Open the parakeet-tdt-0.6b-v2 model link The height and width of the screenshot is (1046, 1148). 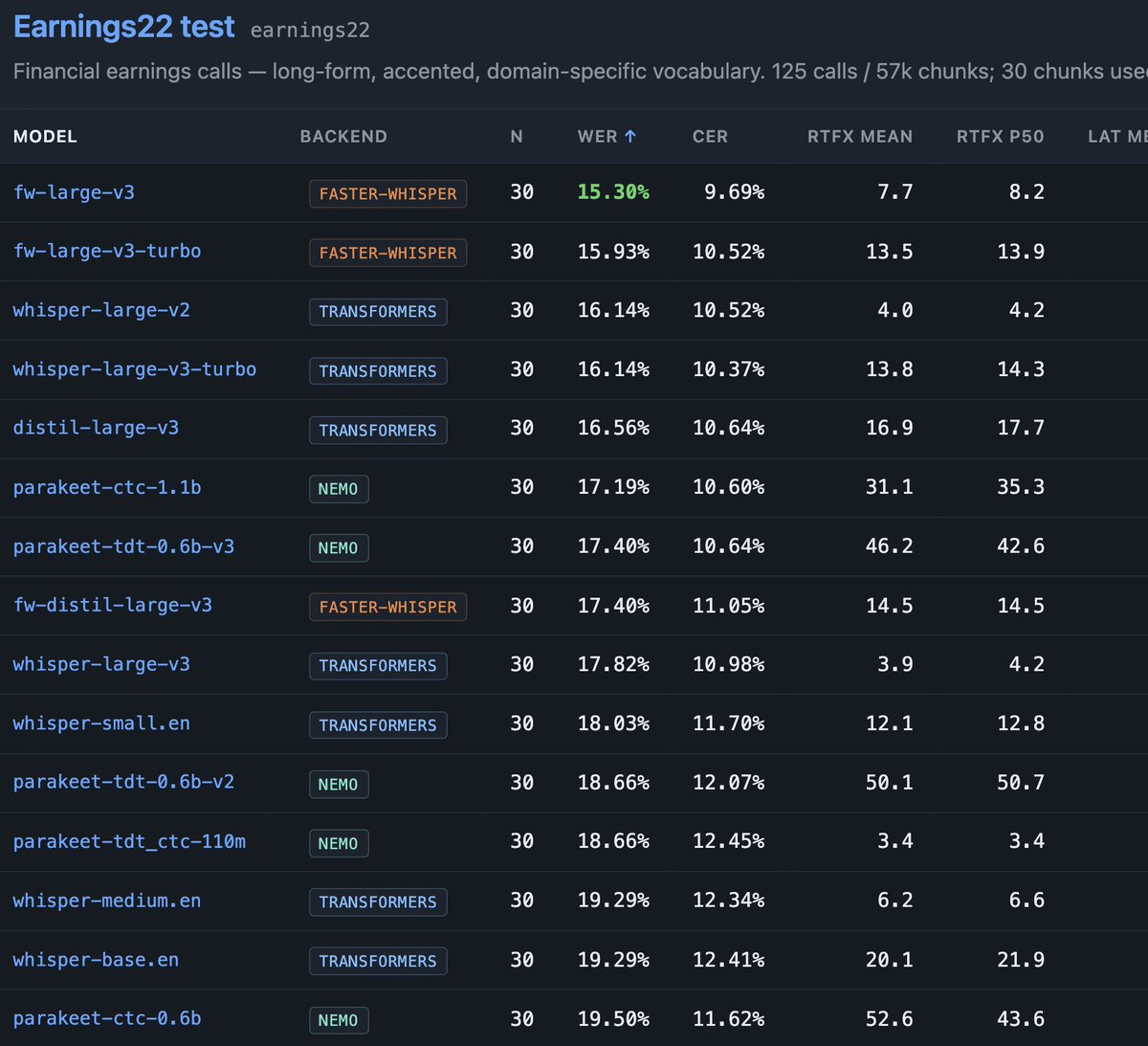(123, 782)
